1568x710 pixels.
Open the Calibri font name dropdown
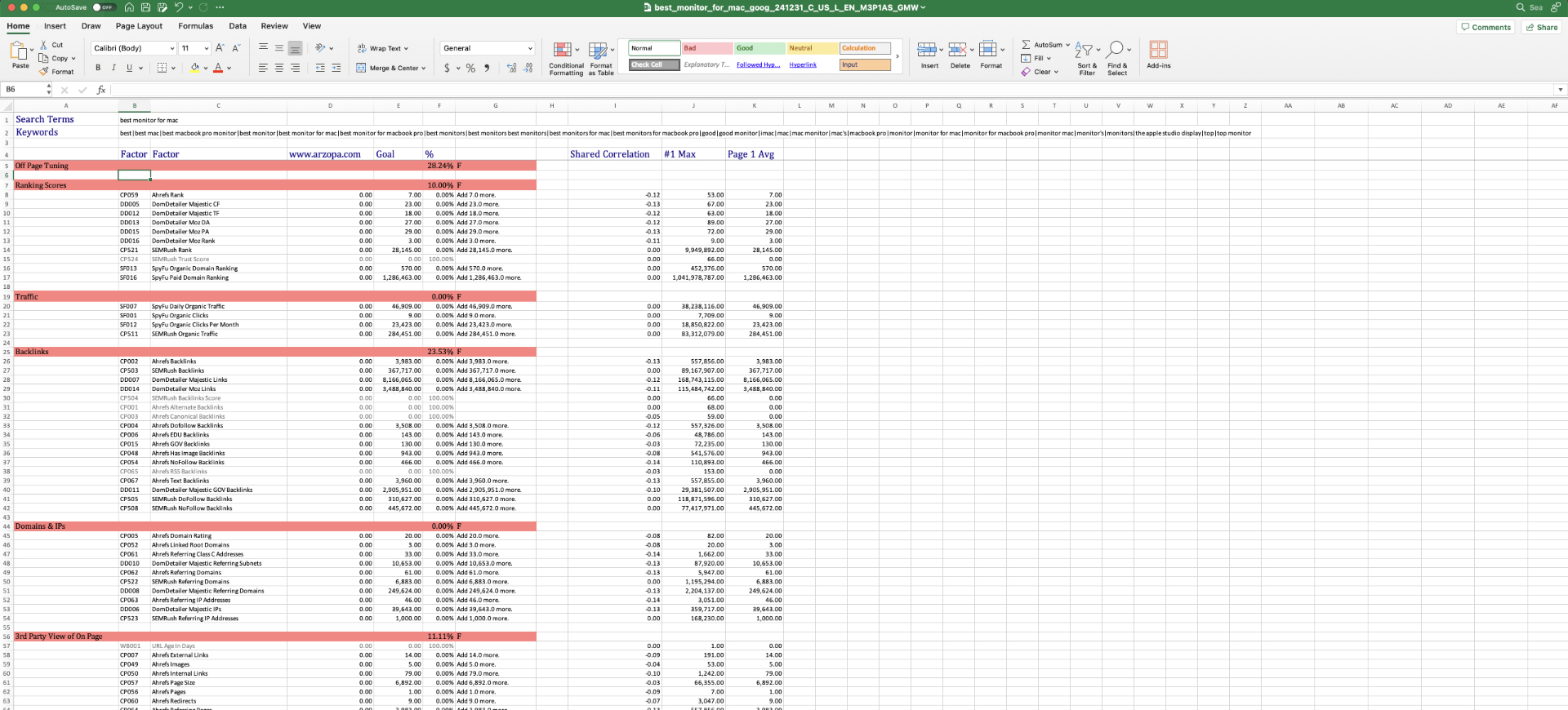coord(172,48)
